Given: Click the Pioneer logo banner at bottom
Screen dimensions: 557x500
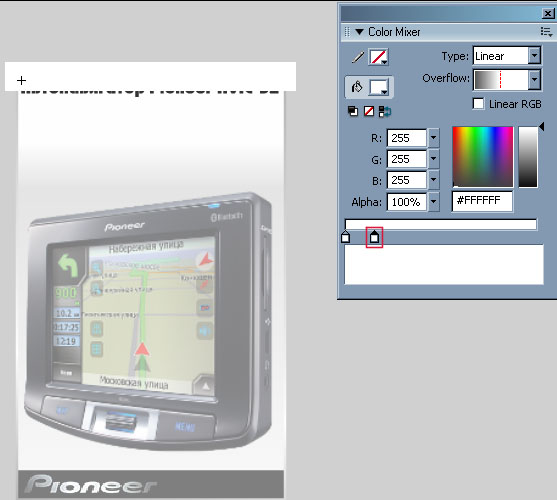Looking at the screenshot, I should click(x=151, y=485).
